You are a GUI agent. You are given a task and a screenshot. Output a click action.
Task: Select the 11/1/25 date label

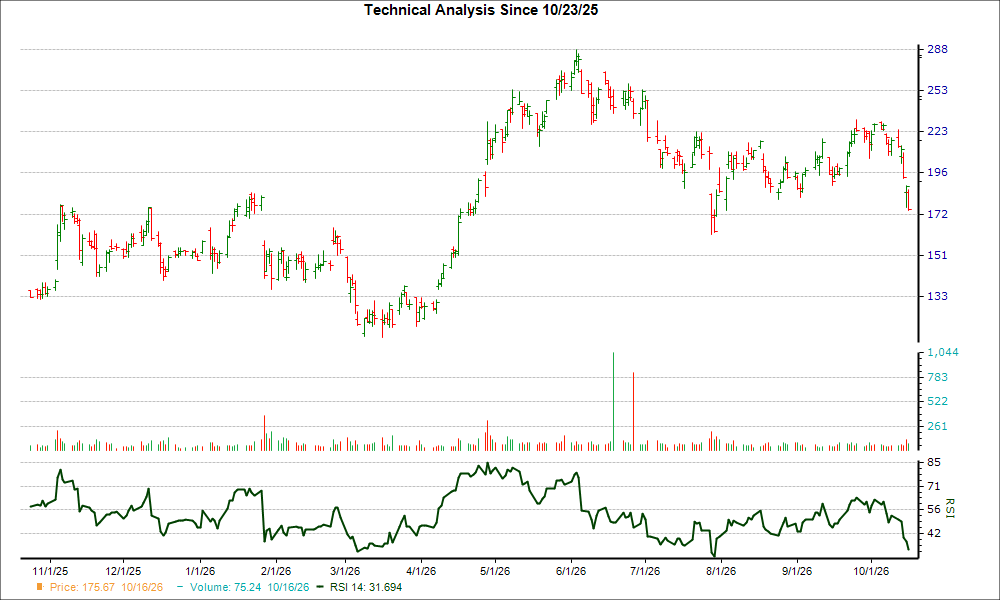click(50, 571)
